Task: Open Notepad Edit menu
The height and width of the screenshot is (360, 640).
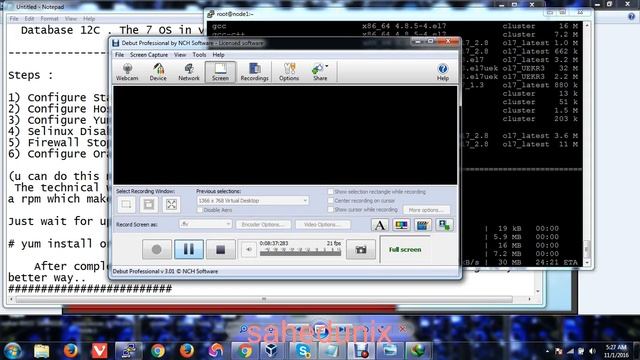Action: [x=29, y=19]
